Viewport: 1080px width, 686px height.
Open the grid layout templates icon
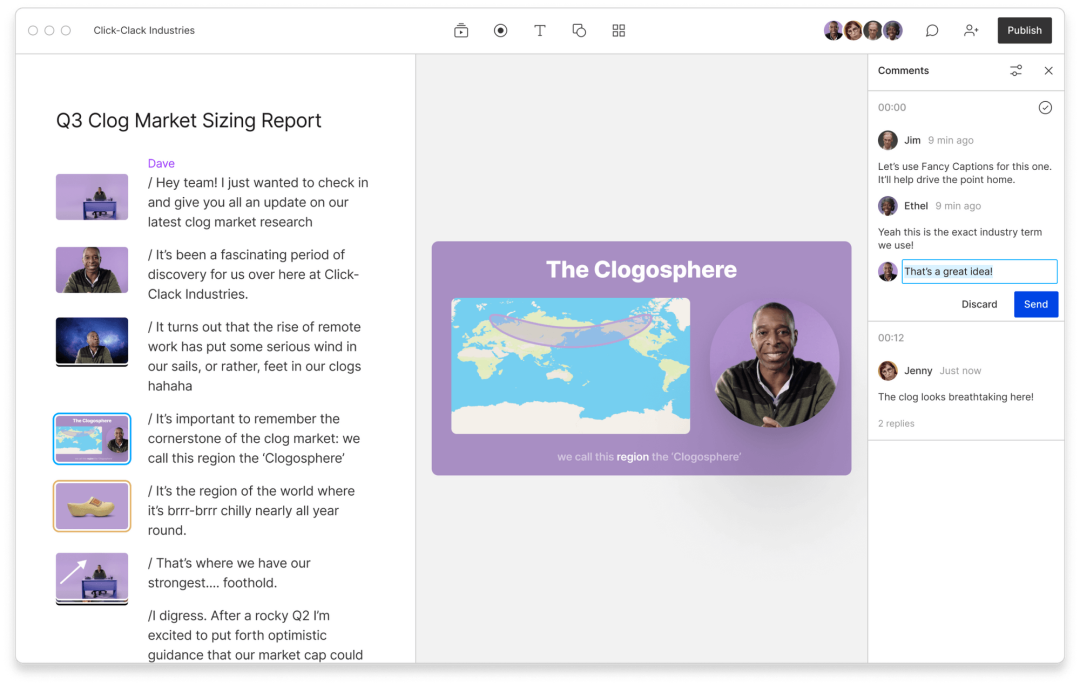tap(619, 30)
